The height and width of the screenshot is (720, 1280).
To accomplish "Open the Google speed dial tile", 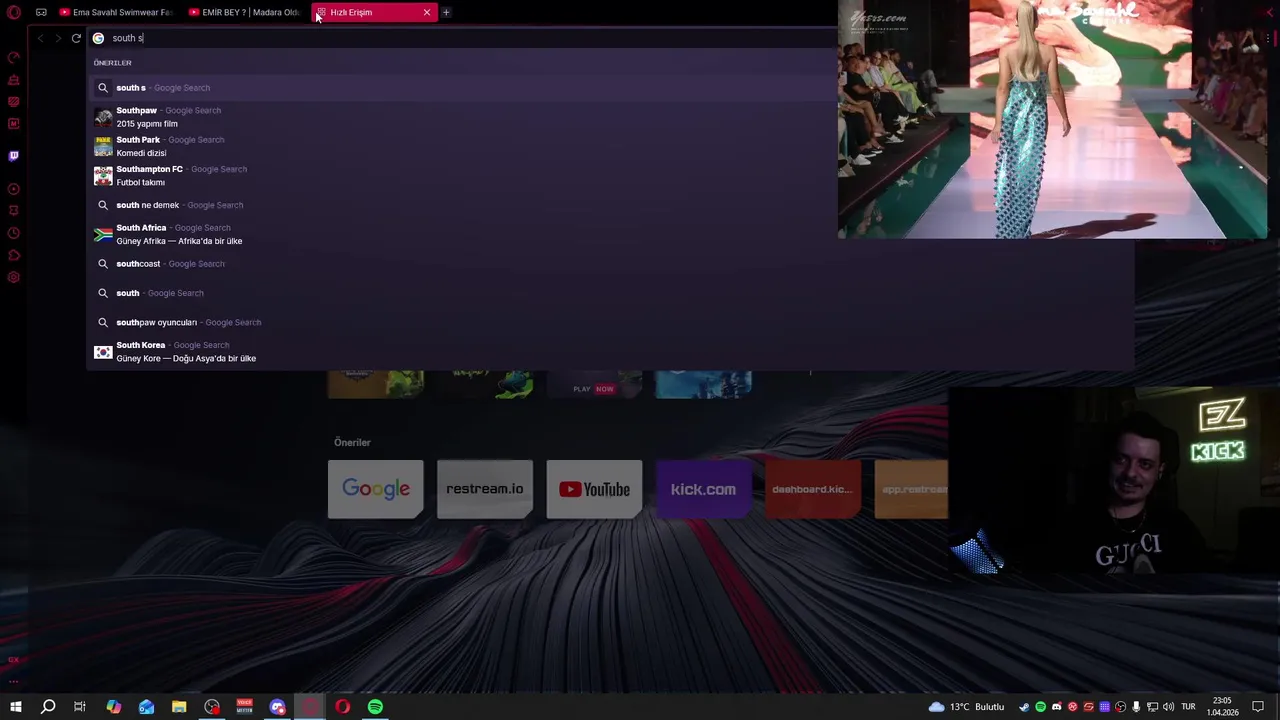I will coord(376,489).
